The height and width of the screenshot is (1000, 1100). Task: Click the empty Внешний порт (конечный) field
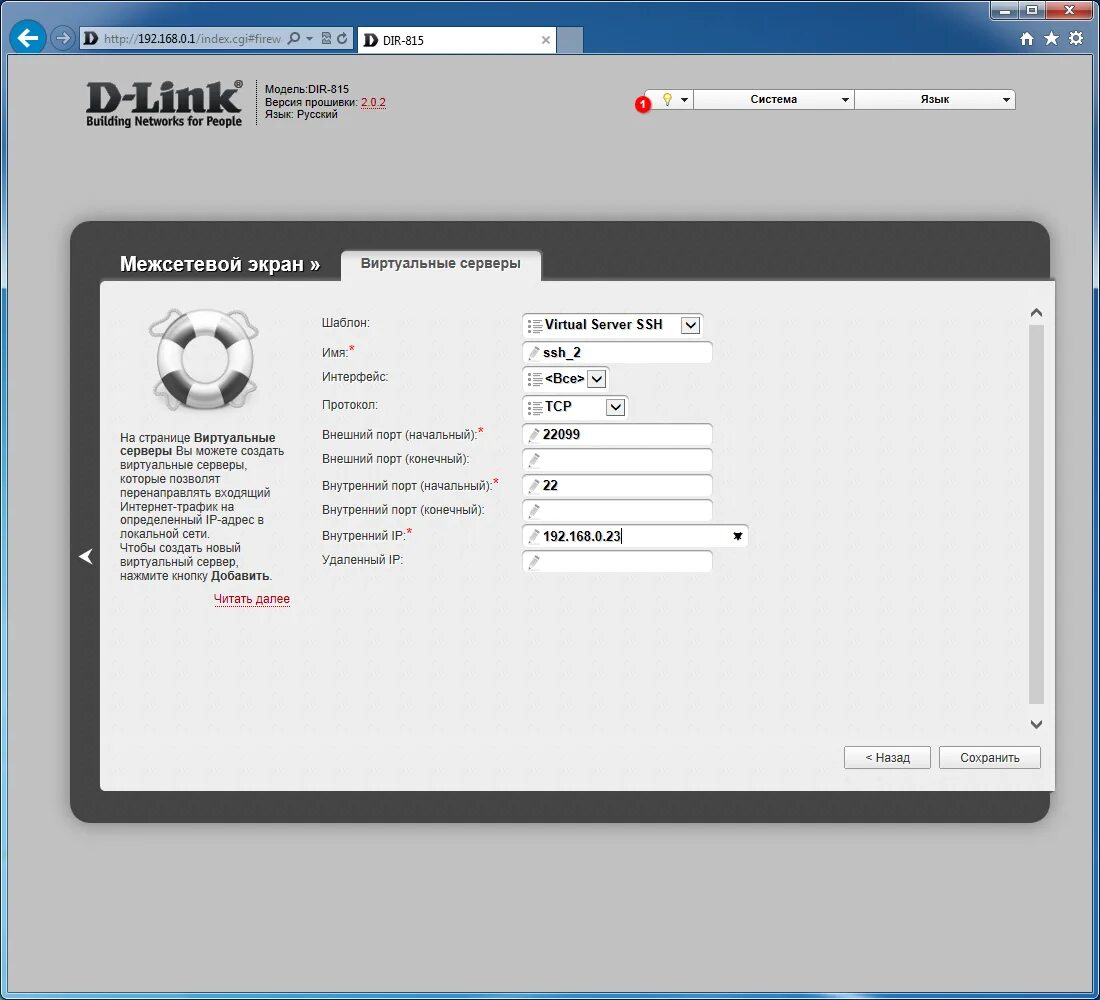coord(617,460)
